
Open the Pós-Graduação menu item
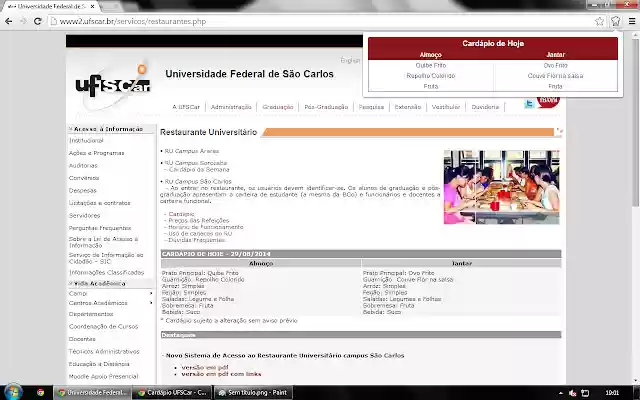click(x=326, y=107)
